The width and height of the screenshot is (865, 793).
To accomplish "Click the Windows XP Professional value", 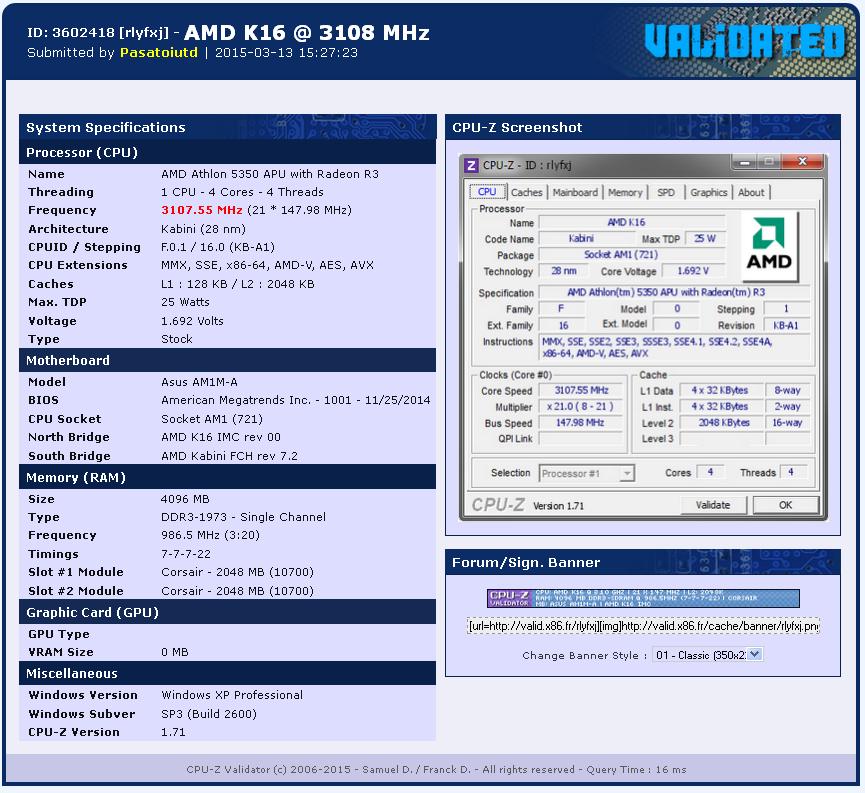I will [232, 695].
